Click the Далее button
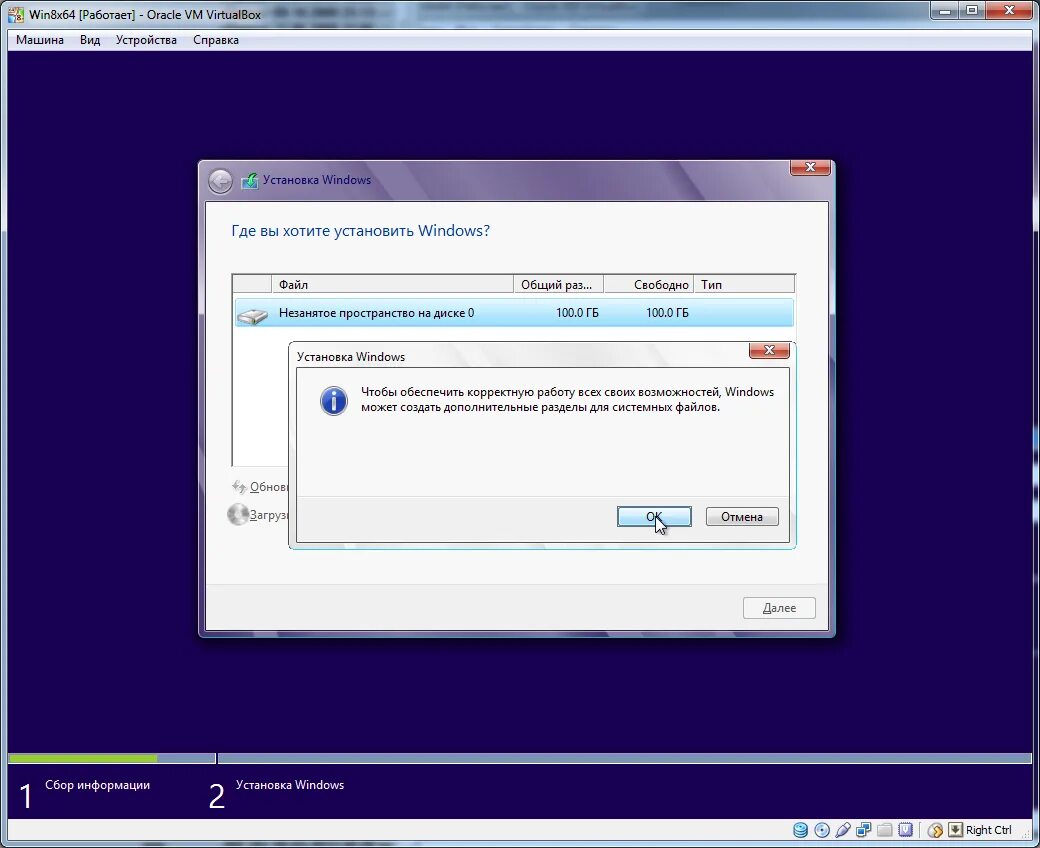 [x=779, y=608]
